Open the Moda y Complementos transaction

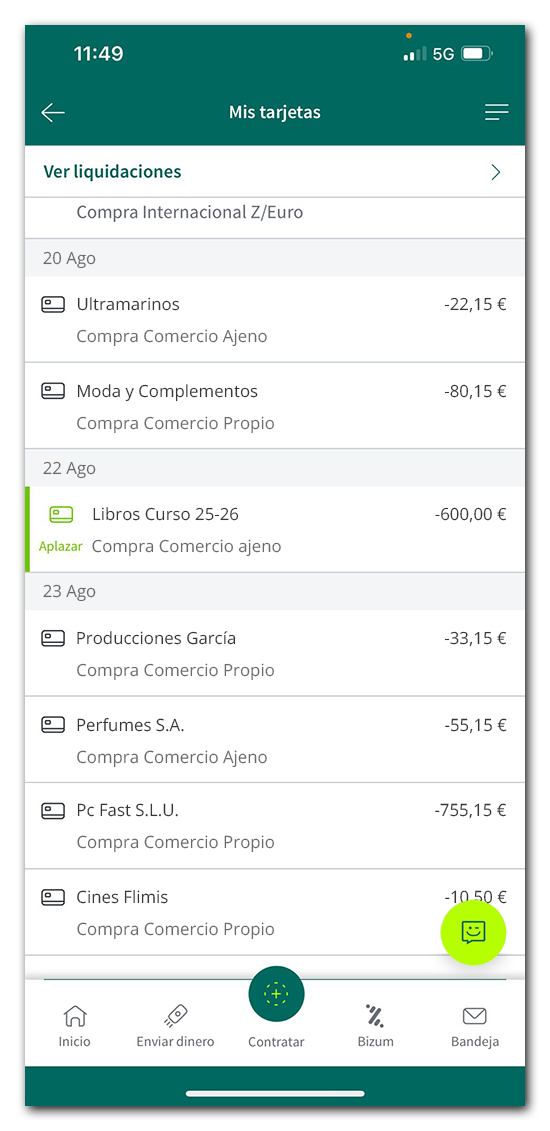275,405
